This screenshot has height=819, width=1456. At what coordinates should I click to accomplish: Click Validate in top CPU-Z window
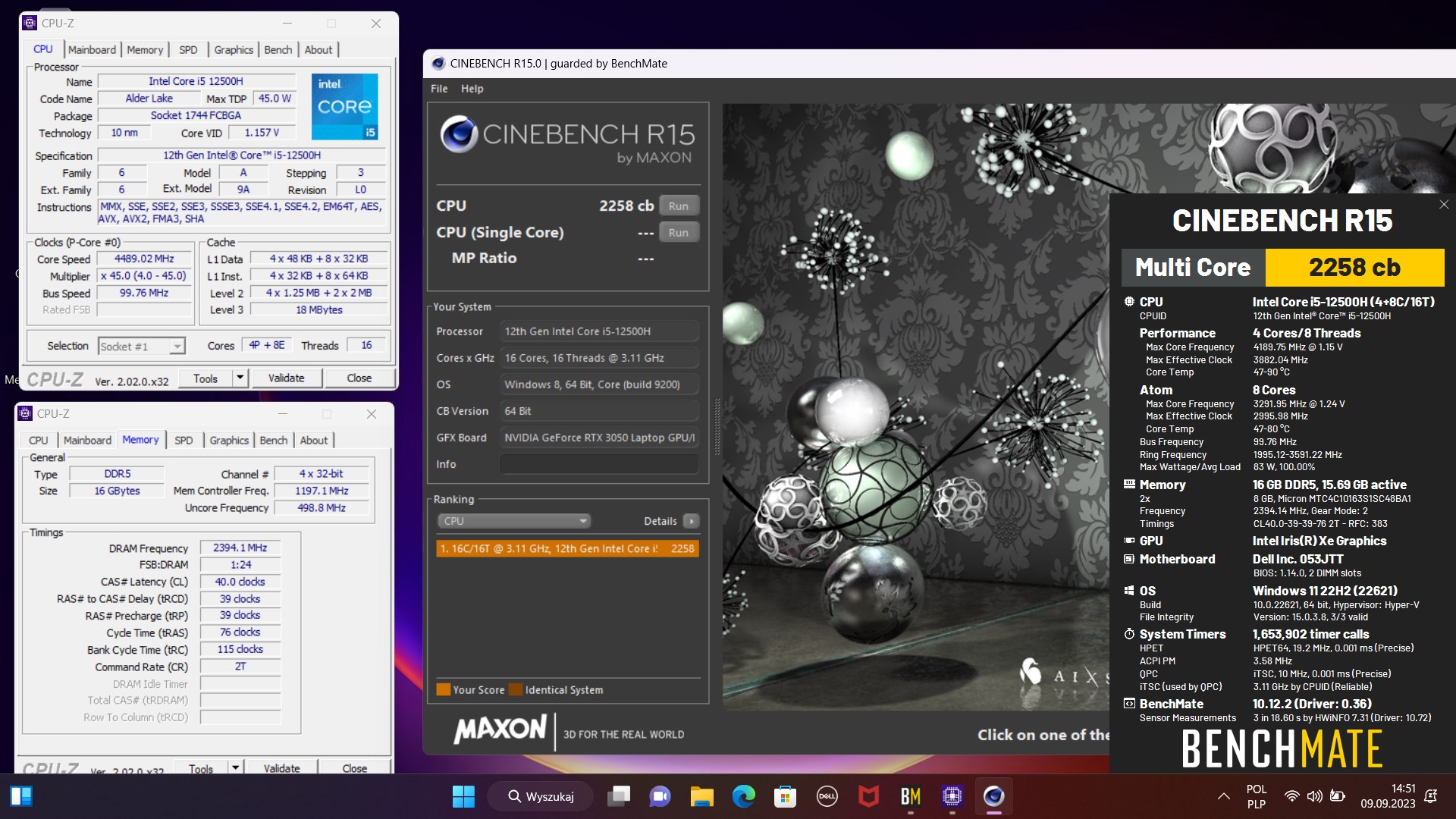[x=286, y=378]
